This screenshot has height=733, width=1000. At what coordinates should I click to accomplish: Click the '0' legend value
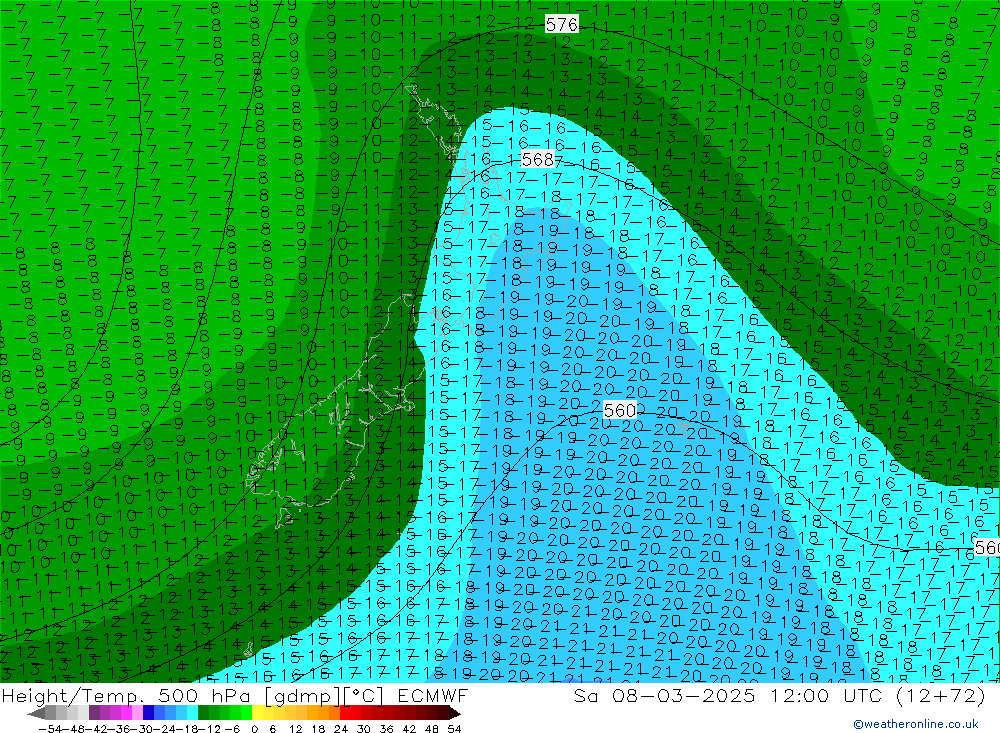pos(254,729)
